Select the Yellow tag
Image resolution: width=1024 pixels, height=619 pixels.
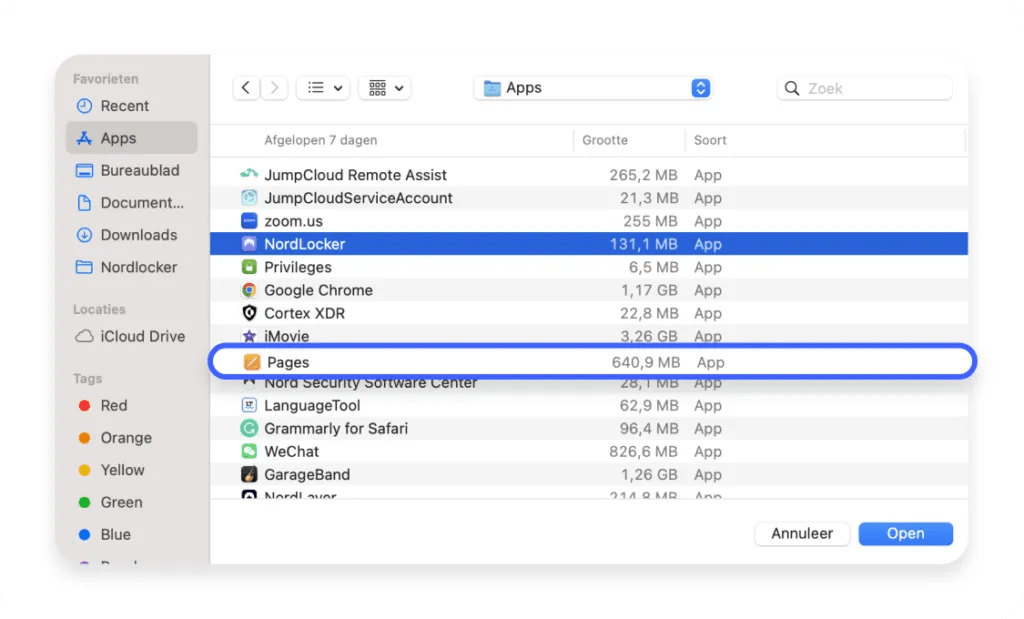pos(131,470)
